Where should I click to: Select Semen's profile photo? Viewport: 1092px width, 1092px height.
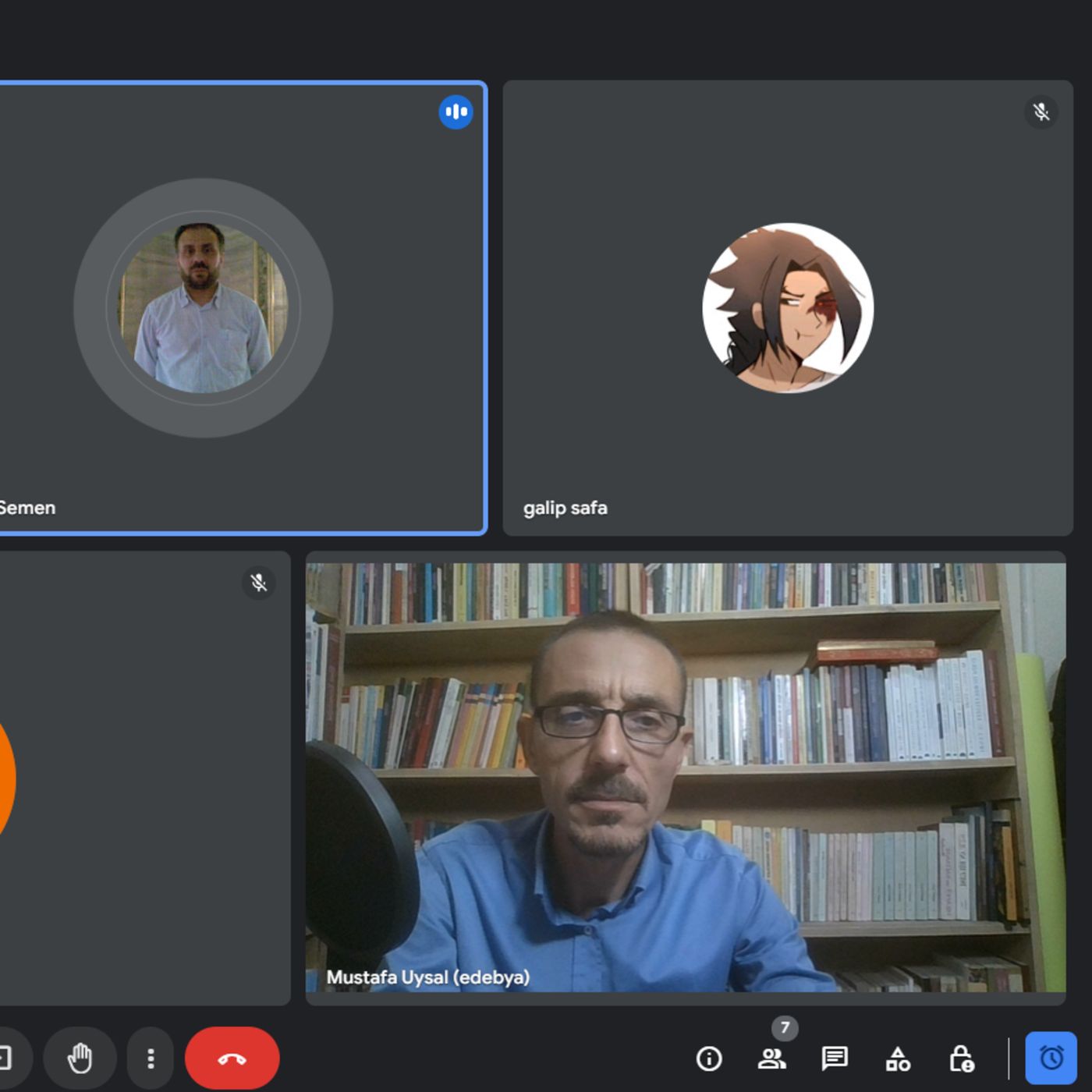203,308
